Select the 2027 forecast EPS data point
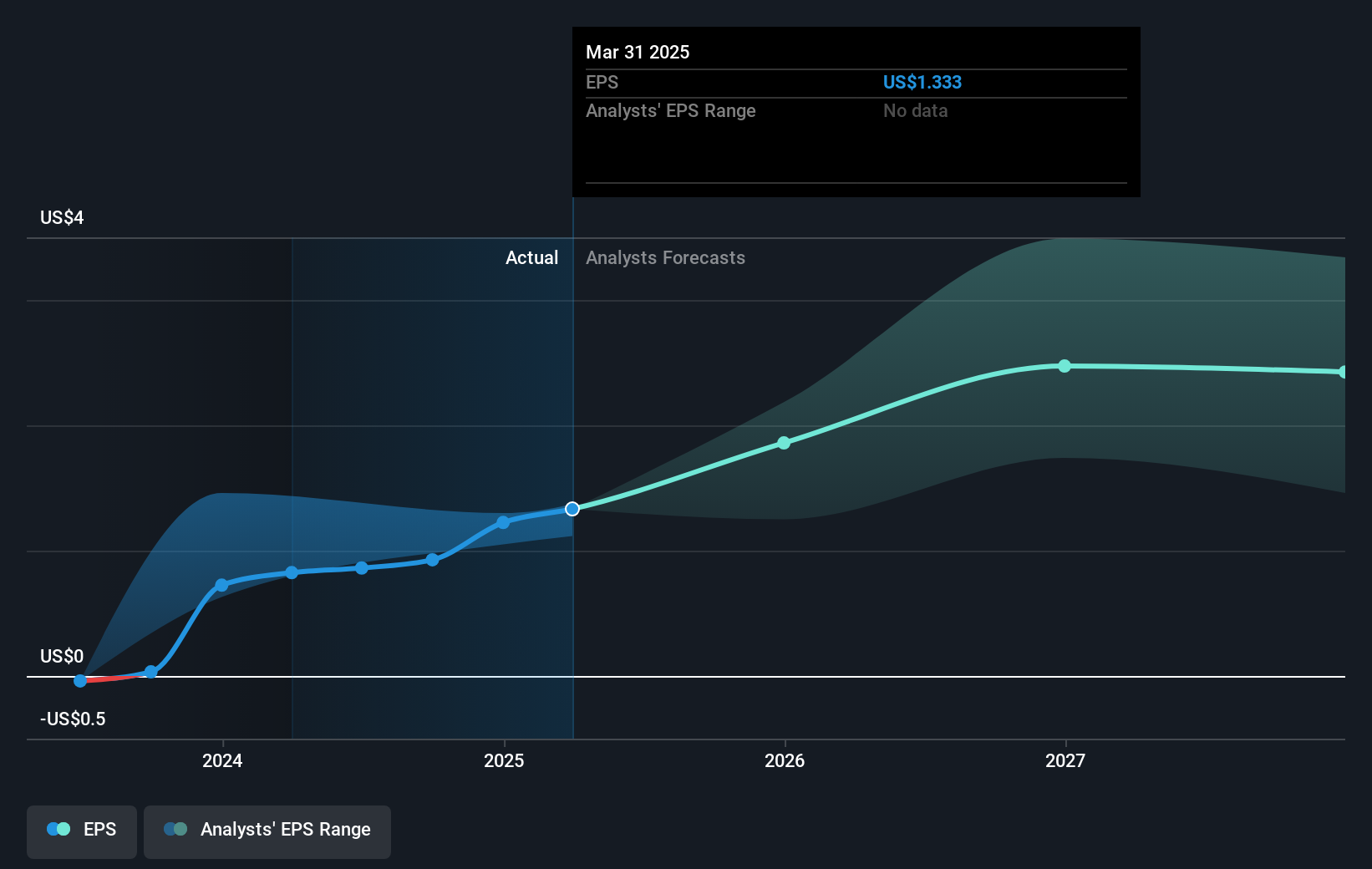The image size is (1372, 869). tap(1065, 366)
